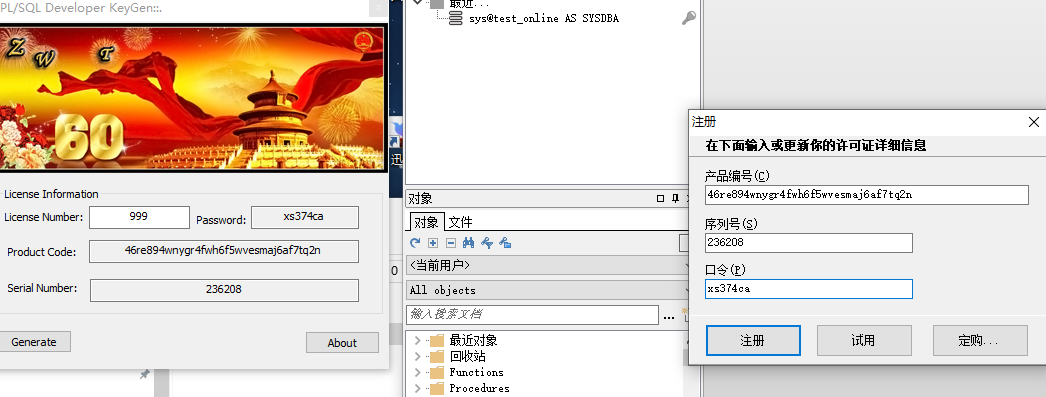Click the 口令(P) label

(725, 270)
